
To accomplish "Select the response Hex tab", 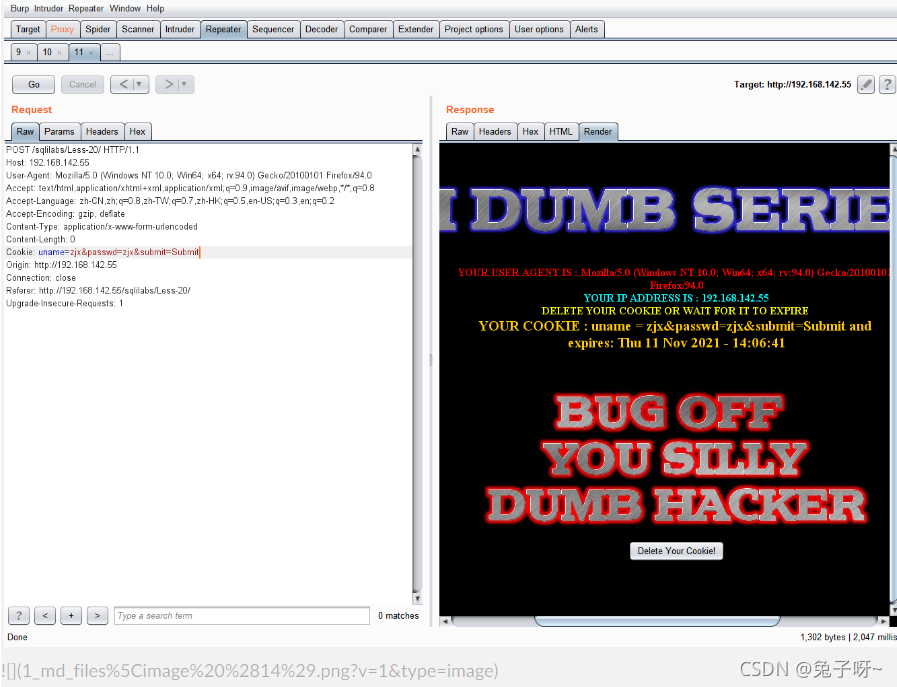I will coord(530,132).
